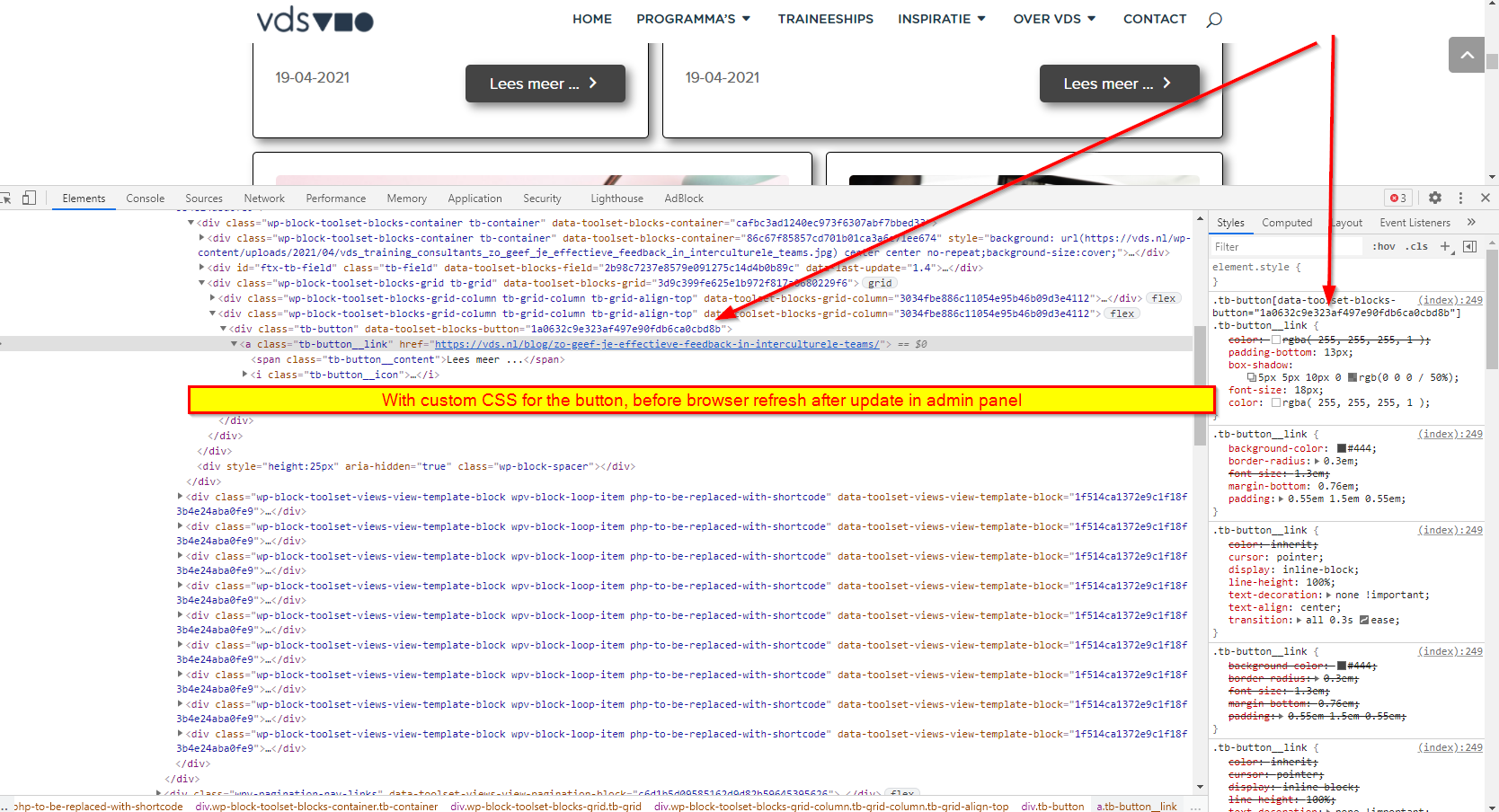
Task: Add a new style rule with plus icon
Action: pyautogui.click(x=1445, y=246)
